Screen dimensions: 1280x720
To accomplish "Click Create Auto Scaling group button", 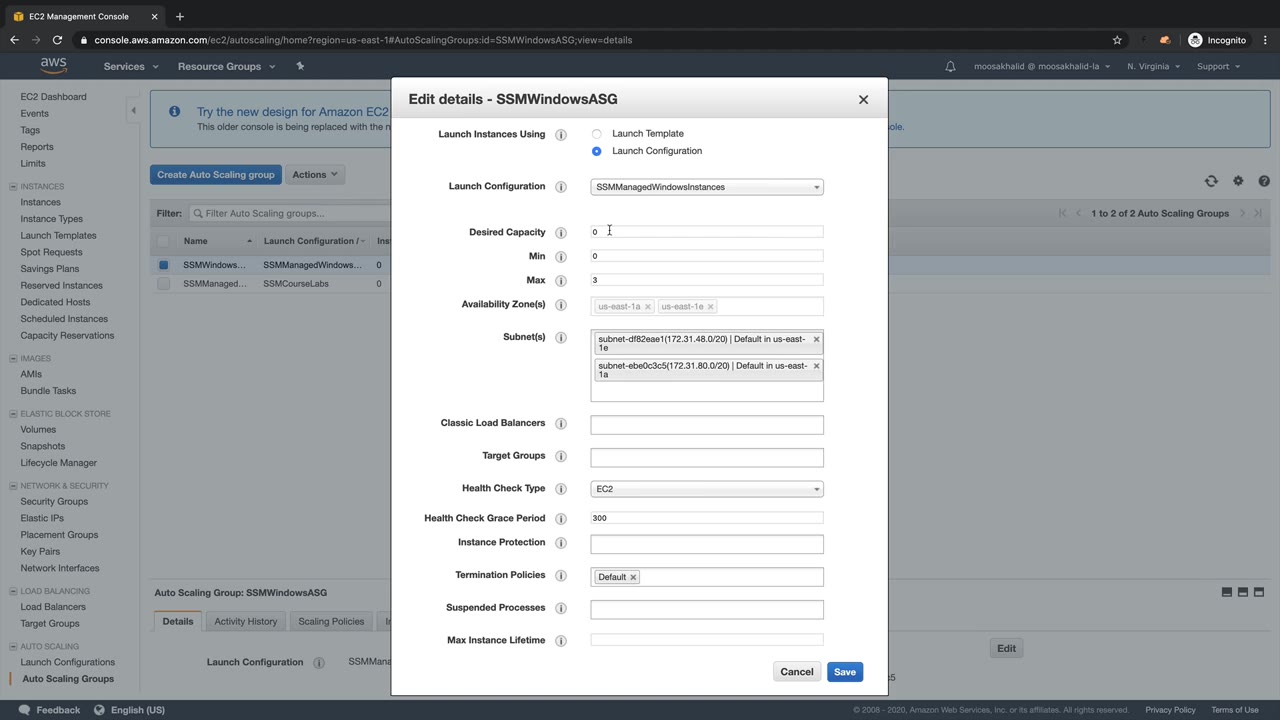I will (x=215, y=174).
